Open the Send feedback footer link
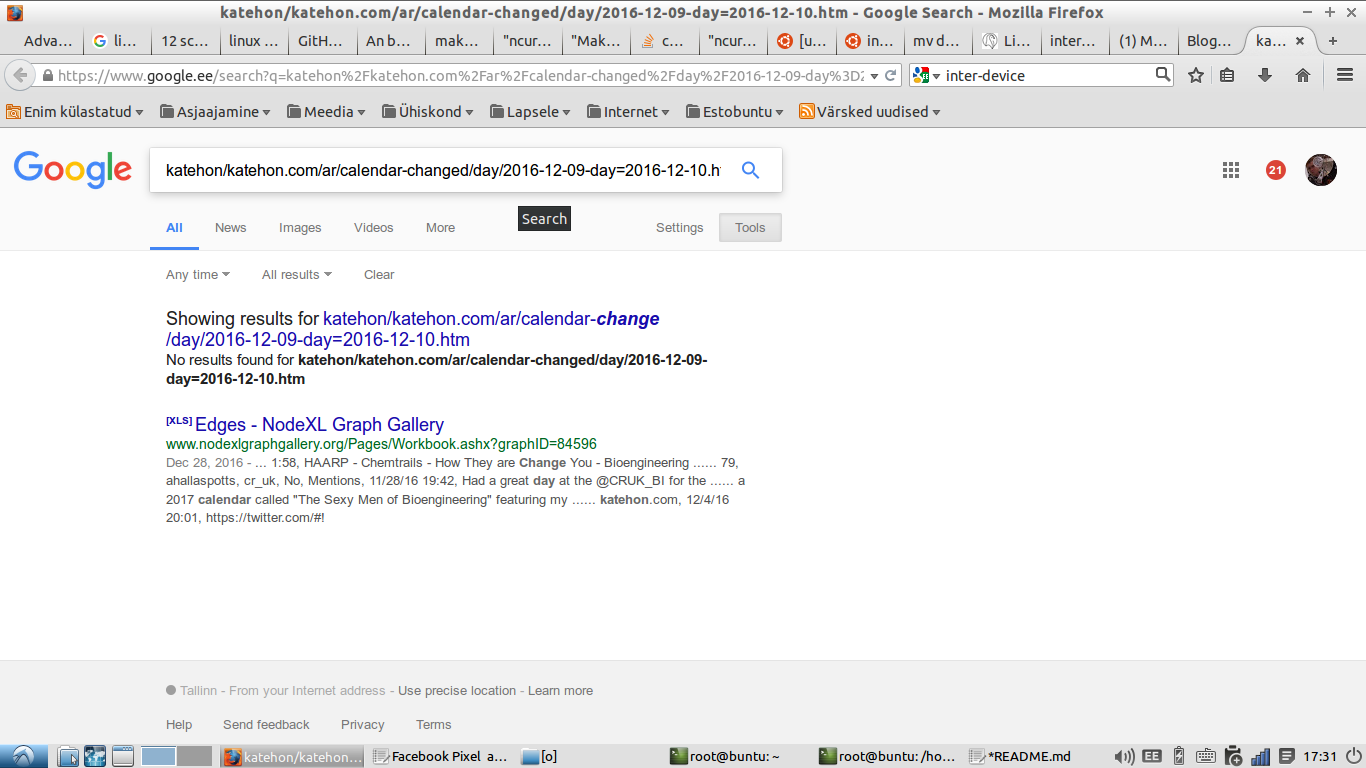This screenshot has height=768, width=1366. [266, 725]
